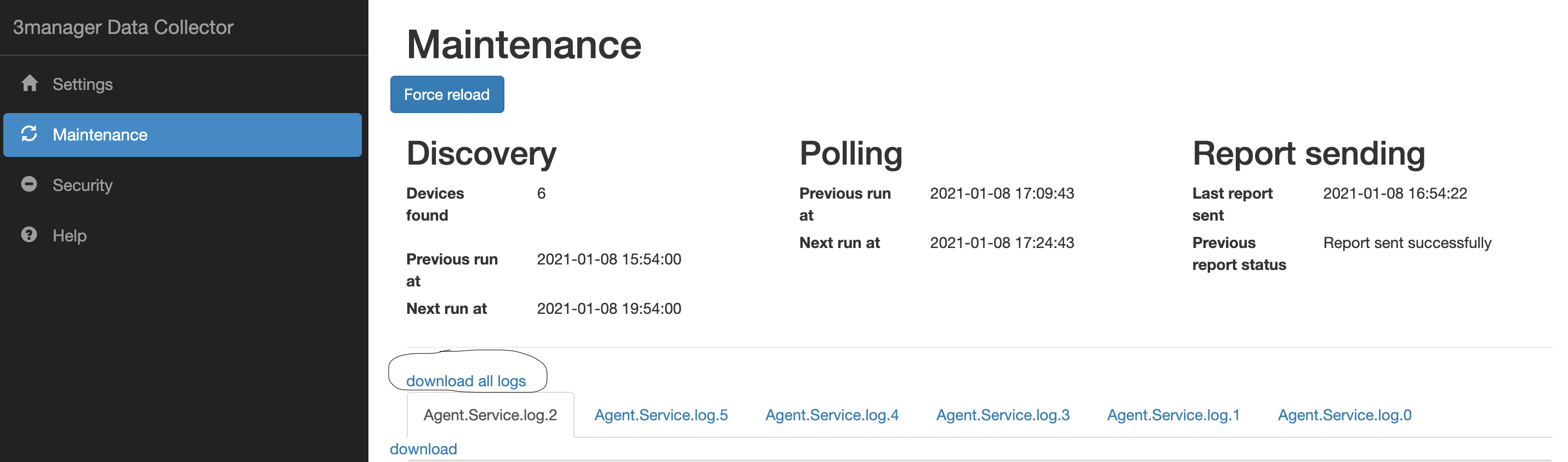Click the Force reload button
This screenshot has width=1568, height=462.
point(447,94)
